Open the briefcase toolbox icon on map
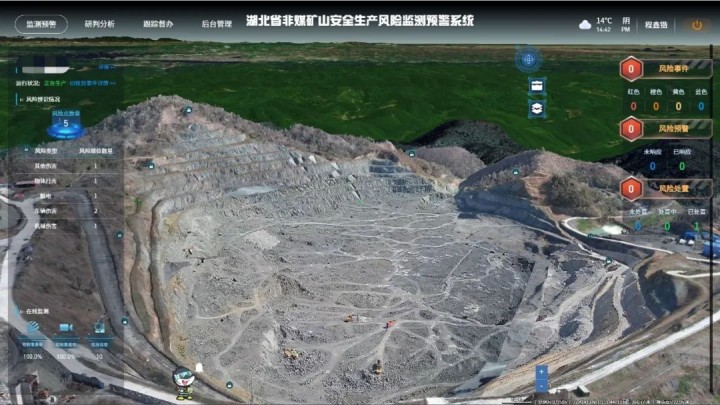Viewport: 720px width, 405px height. [537, 86]
